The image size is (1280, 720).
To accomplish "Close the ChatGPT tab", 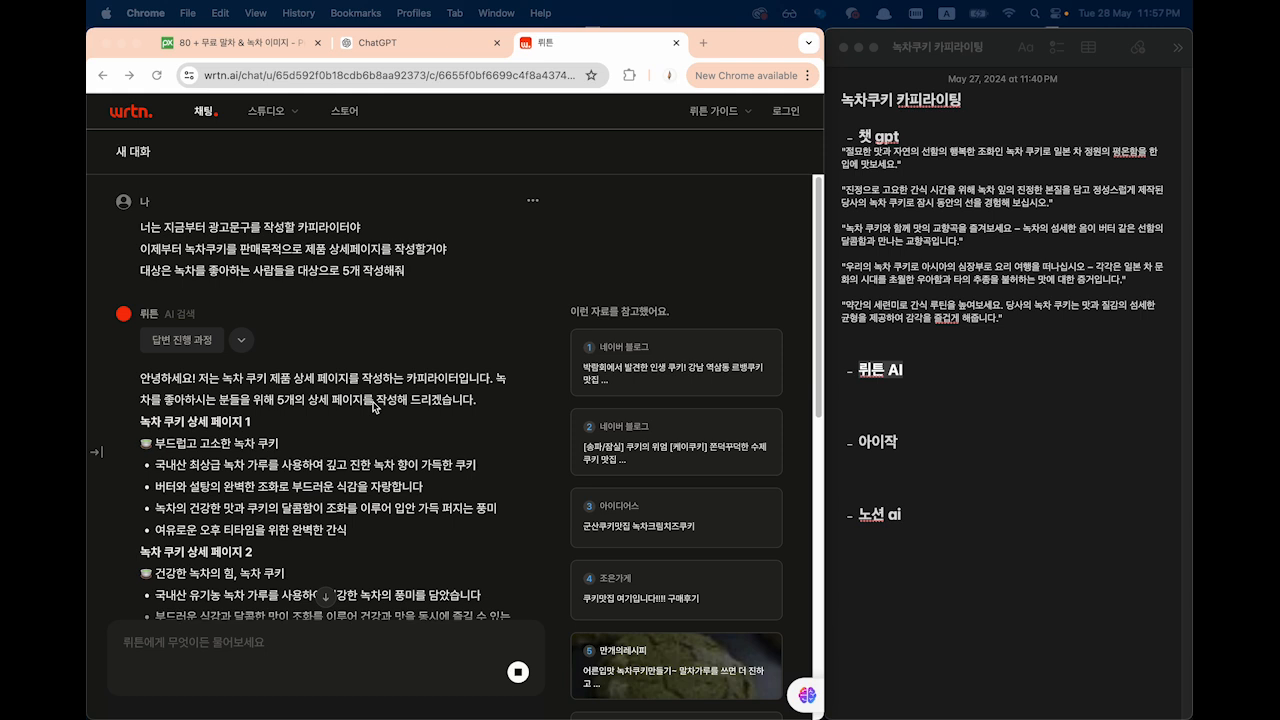I will (x=497, y=43).
